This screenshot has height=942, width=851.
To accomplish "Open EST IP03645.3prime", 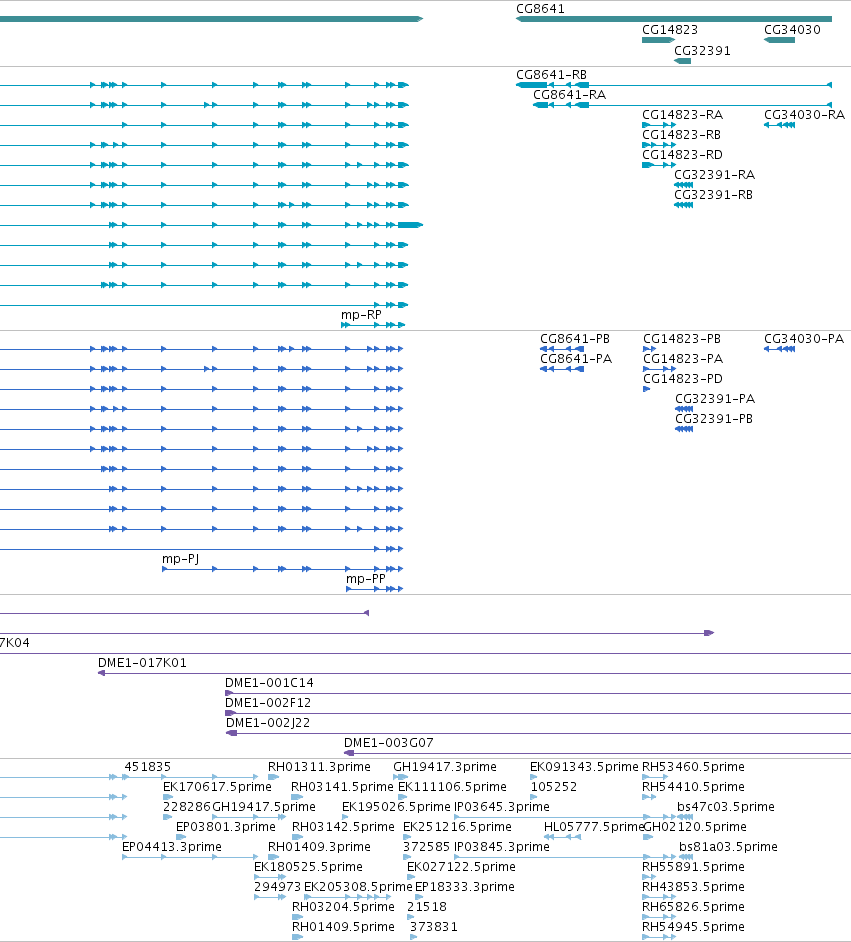I will 501,807.
